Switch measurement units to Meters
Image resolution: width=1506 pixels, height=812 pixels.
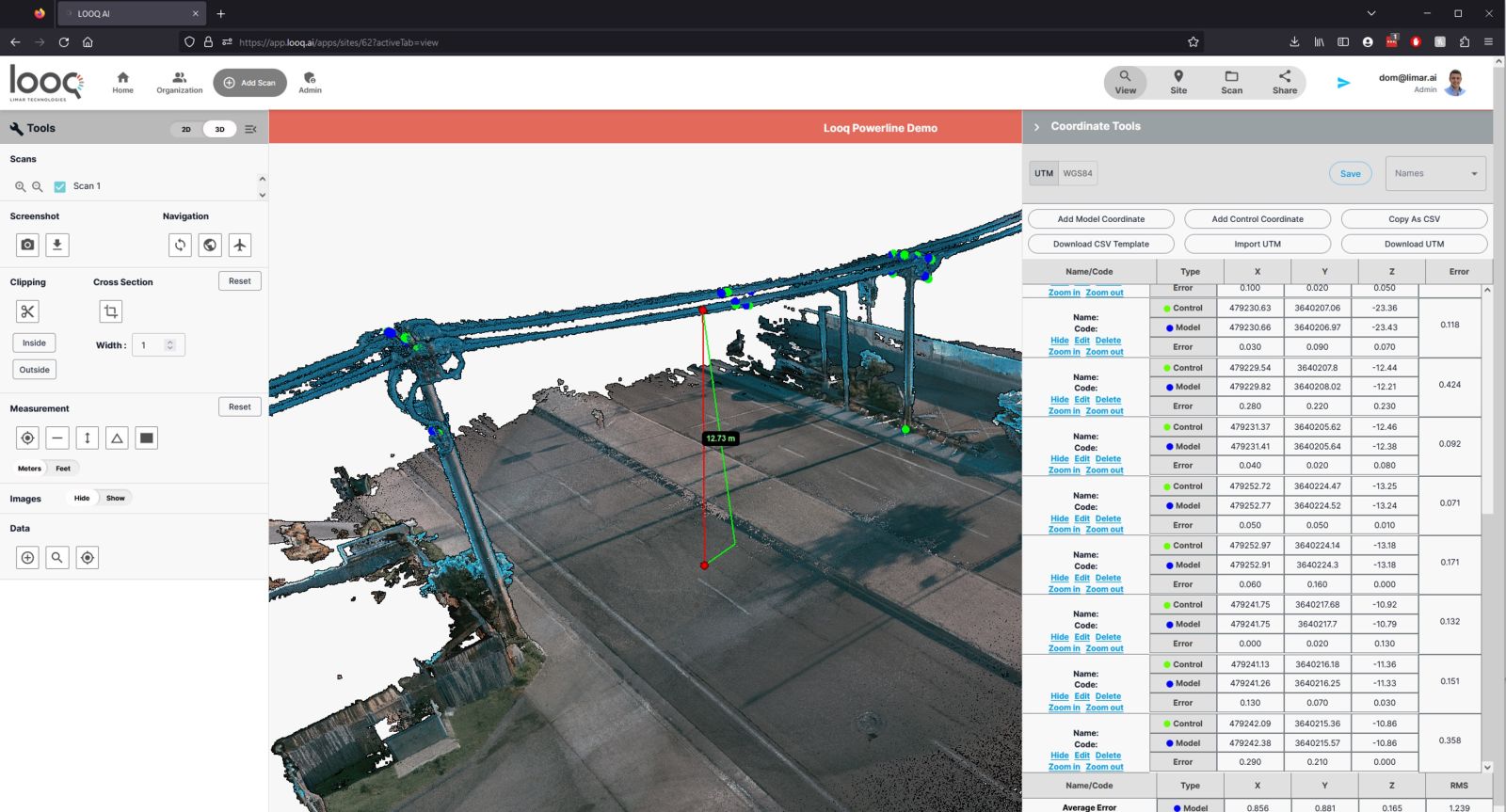[x=29, y=469]
